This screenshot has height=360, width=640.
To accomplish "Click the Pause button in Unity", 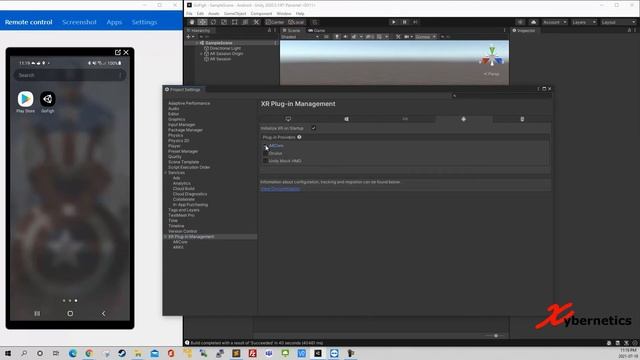I will pyautogui.click(x=404, y=22).
